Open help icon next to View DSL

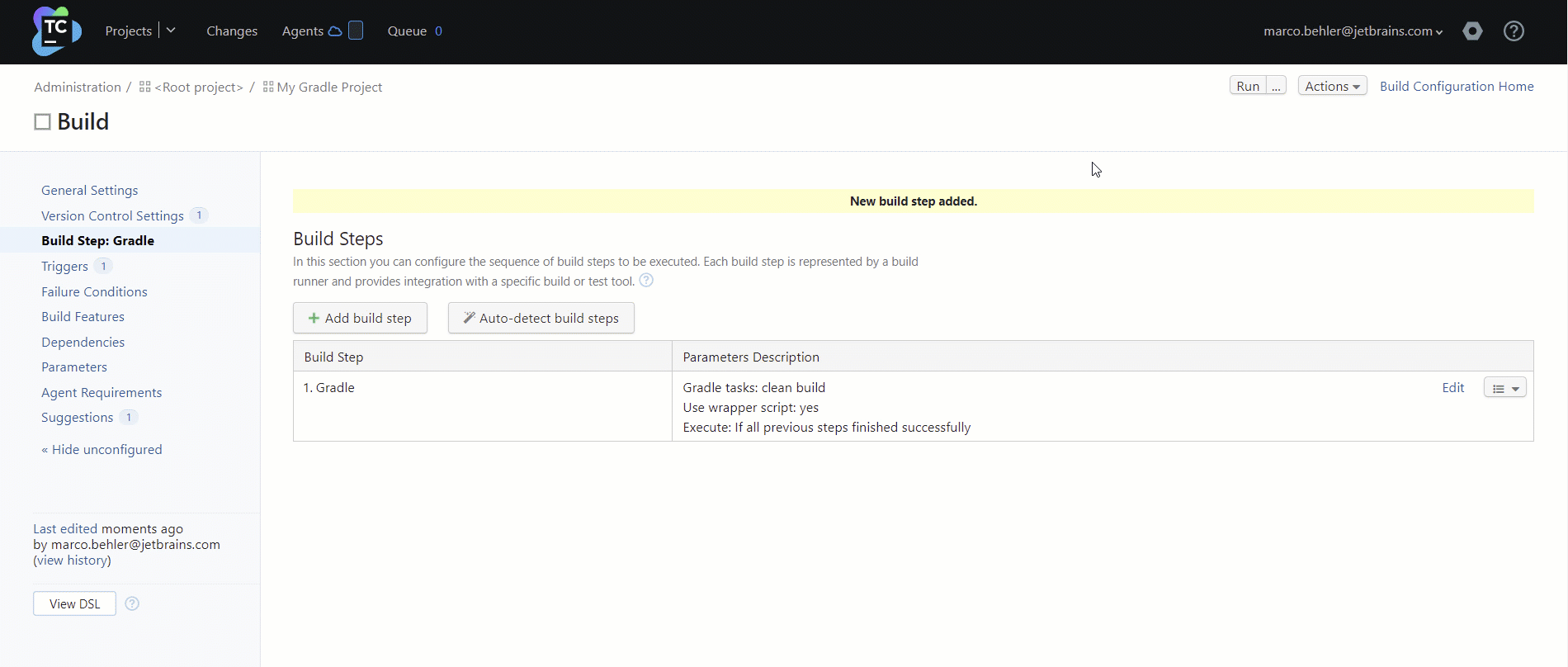point(132,603)
